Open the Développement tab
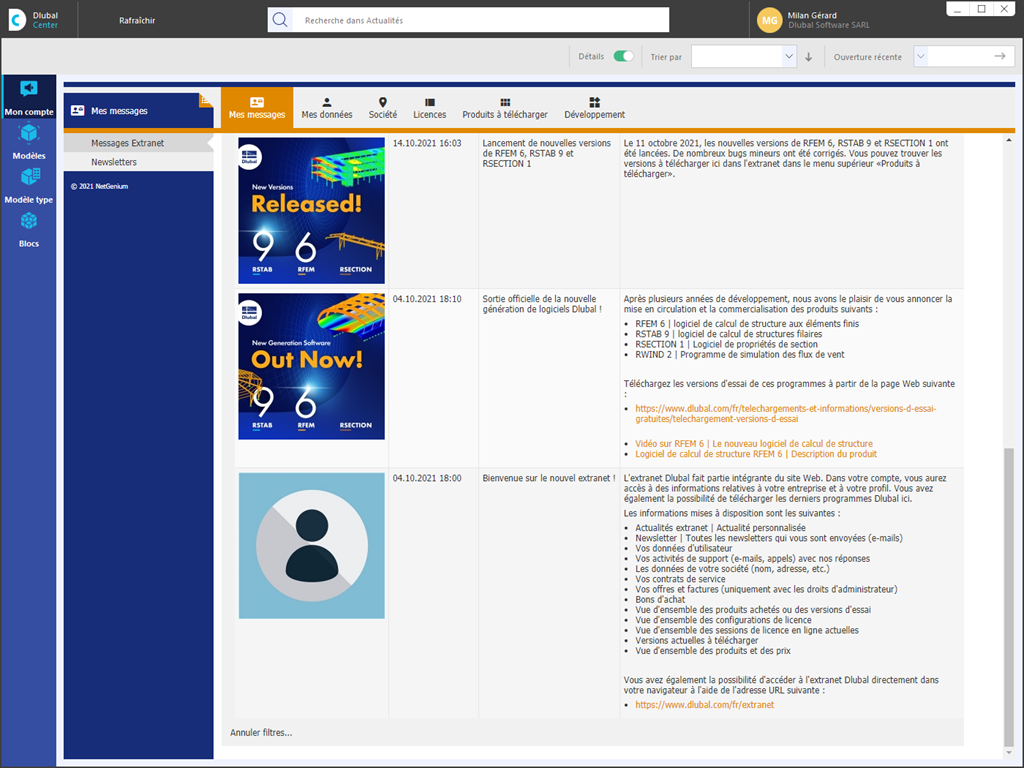The height and width of the screenshot is (768, 1024). click(x=594, y=108)
